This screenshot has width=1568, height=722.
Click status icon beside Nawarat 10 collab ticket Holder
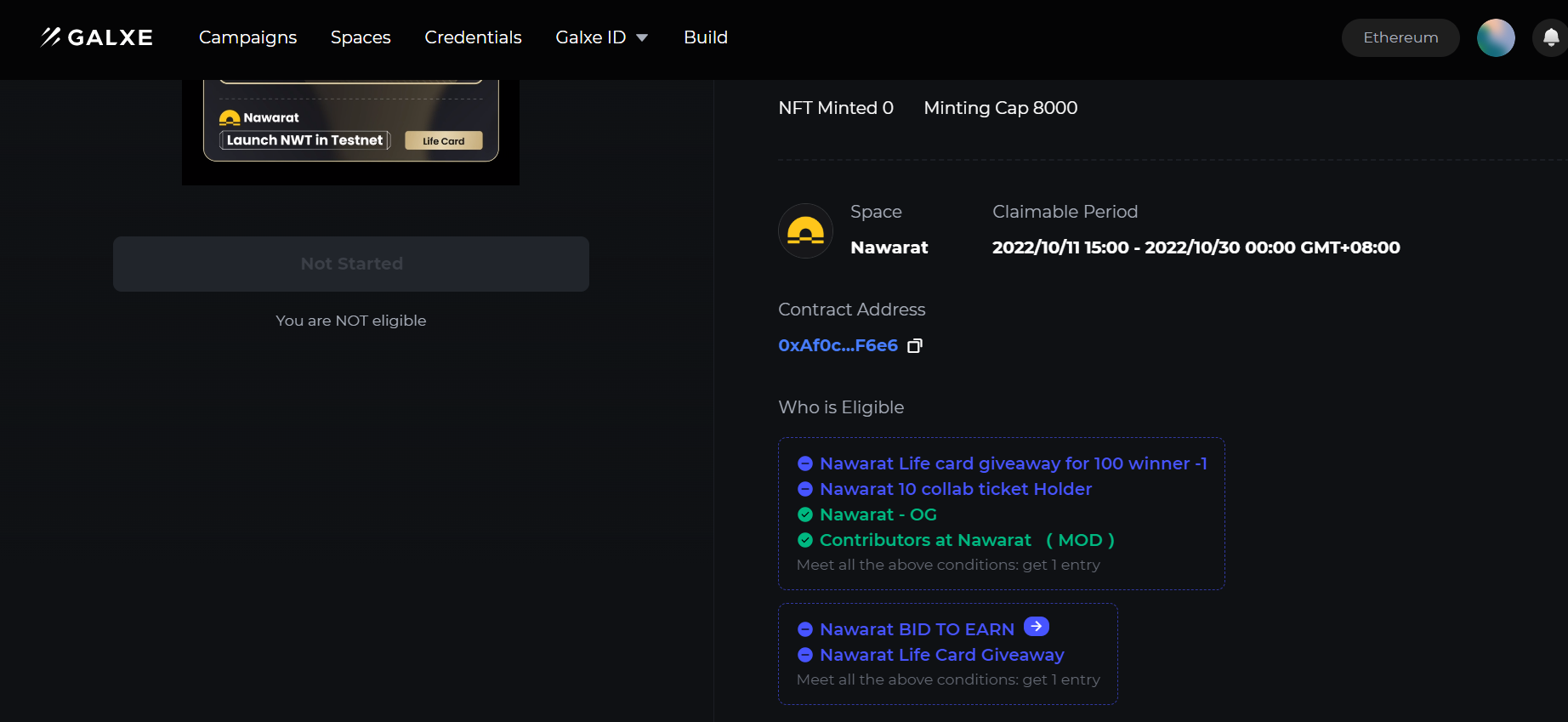805,489
